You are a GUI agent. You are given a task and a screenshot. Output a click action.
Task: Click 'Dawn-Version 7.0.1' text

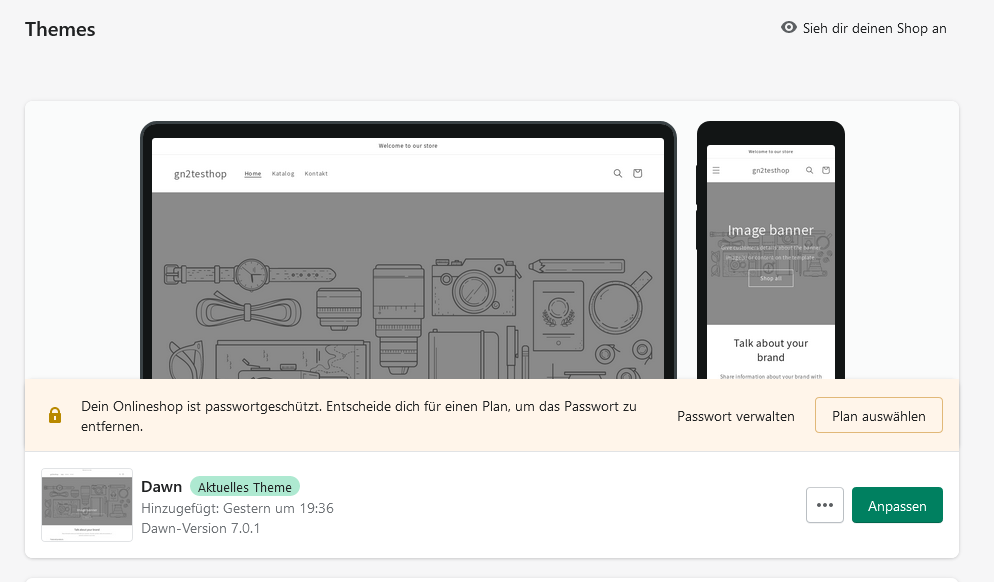click(200, 528)
